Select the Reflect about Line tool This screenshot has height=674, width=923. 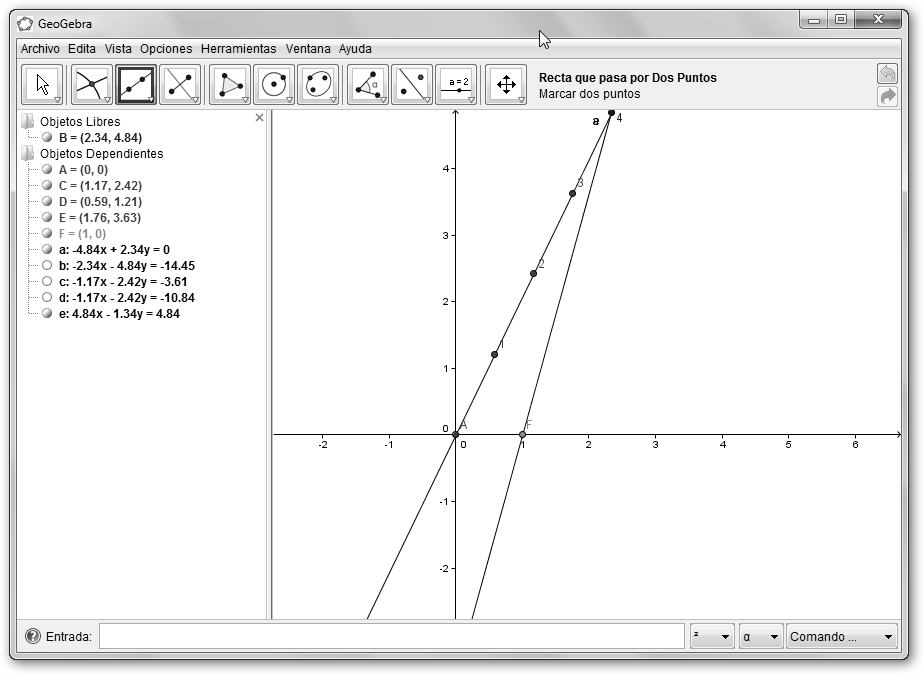[411, 85]
